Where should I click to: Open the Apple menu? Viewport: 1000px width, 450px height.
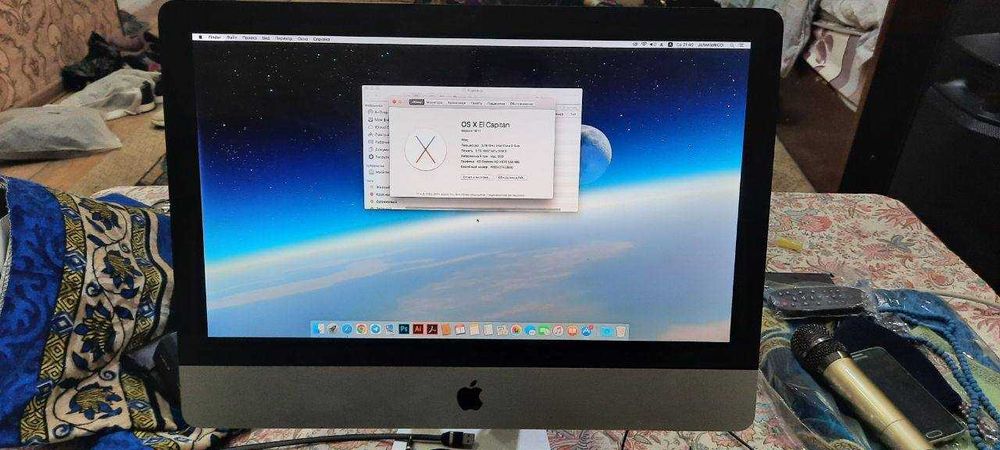point(200,38)
